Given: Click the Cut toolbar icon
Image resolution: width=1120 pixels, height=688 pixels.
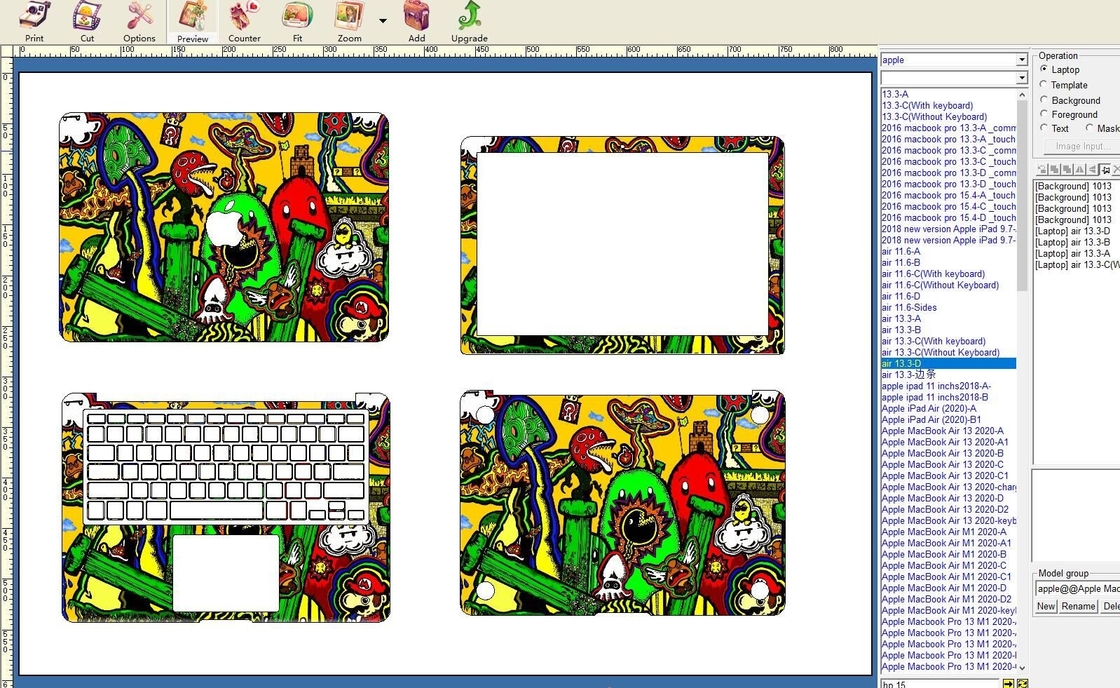Looking at the screenshot, I should click(87, 21).
